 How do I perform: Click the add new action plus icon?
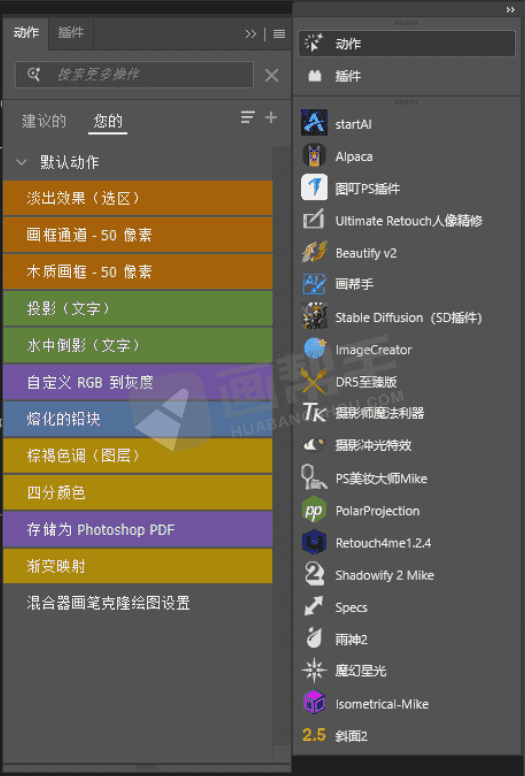pyautogui.click(x=271, y=118)
